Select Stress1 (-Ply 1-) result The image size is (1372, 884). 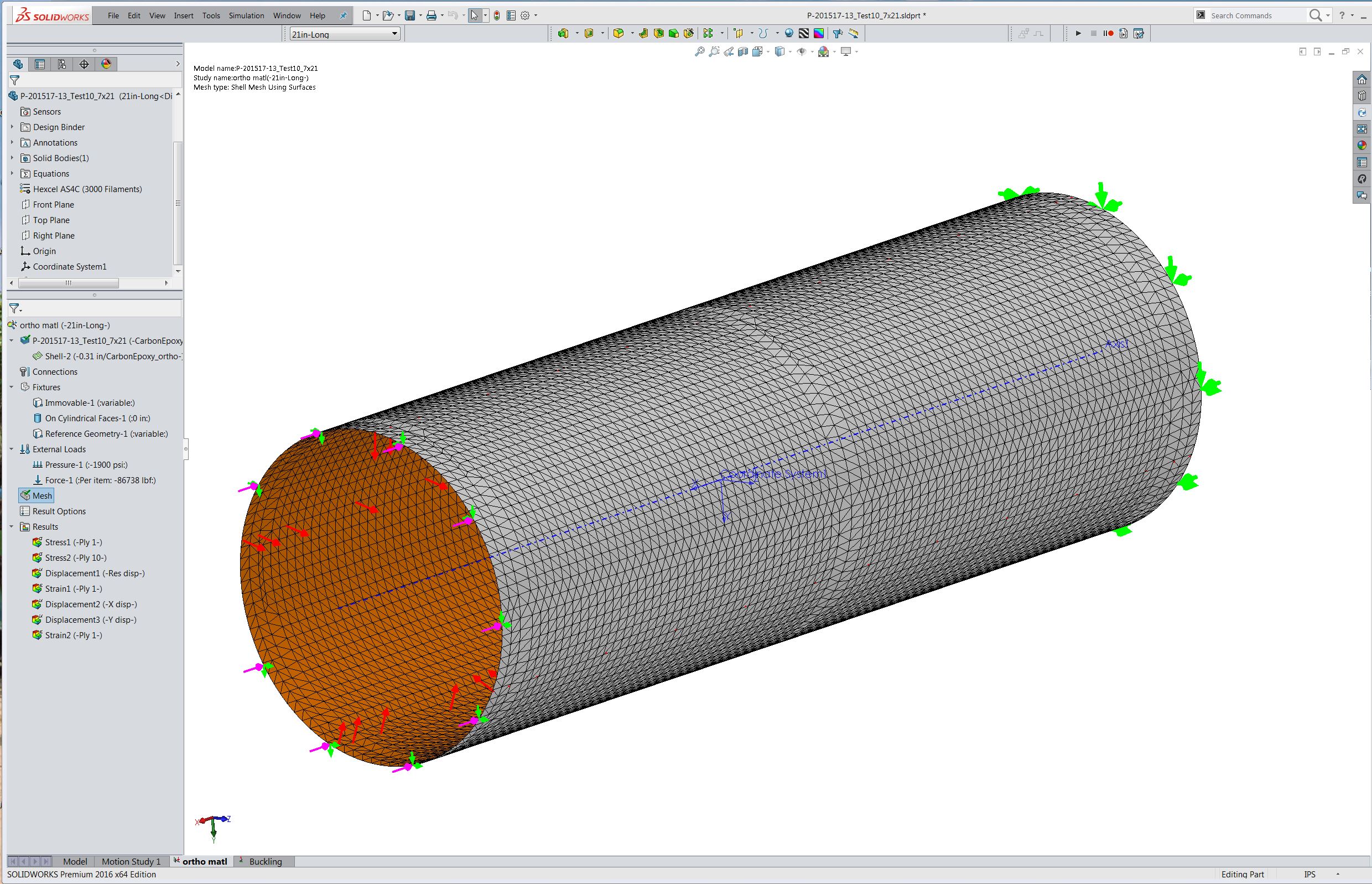click(x=67, y=542)
